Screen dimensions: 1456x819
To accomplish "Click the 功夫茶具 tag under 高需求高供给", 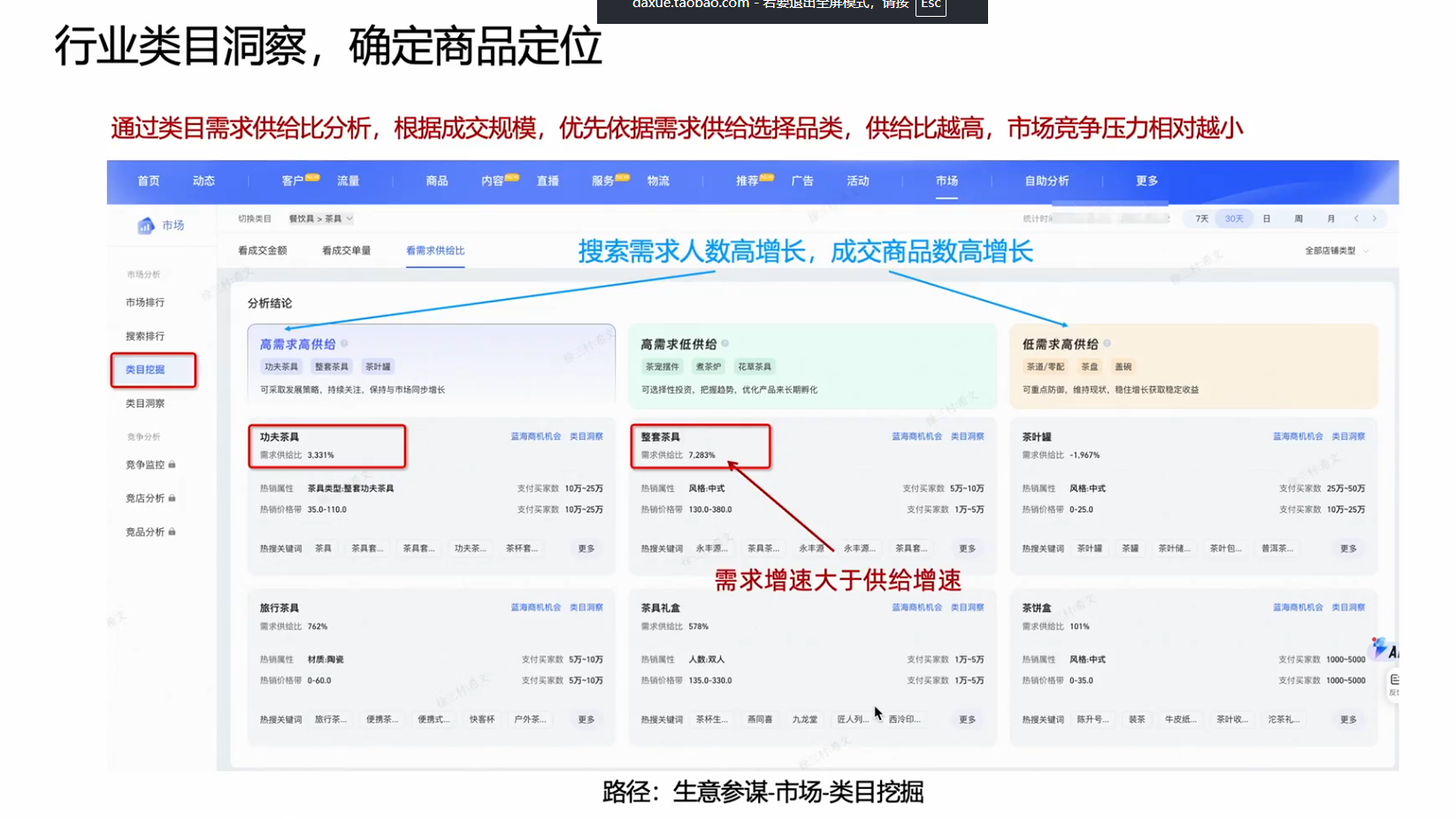I will [281, 366].
